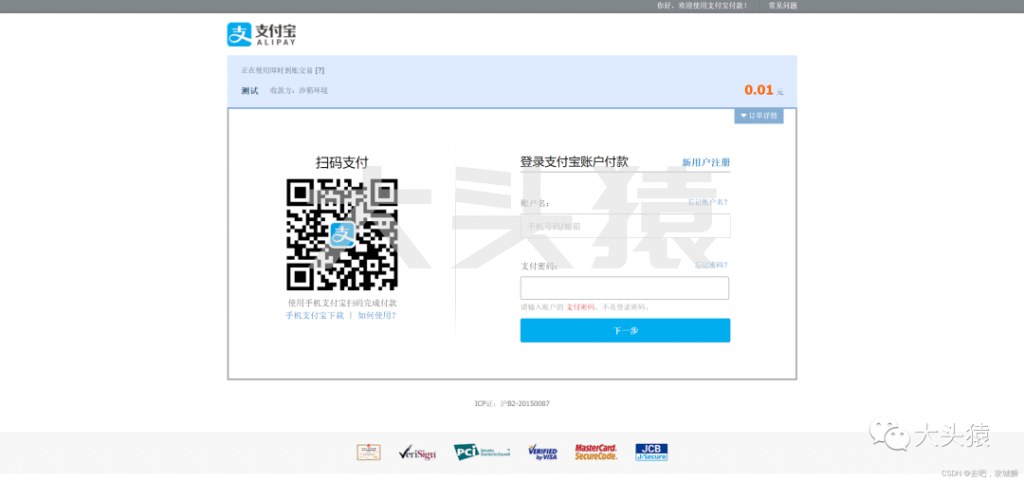Click the QR code image for scan payment
This screenshot has width=1024, height=481.
pos(342,234)
